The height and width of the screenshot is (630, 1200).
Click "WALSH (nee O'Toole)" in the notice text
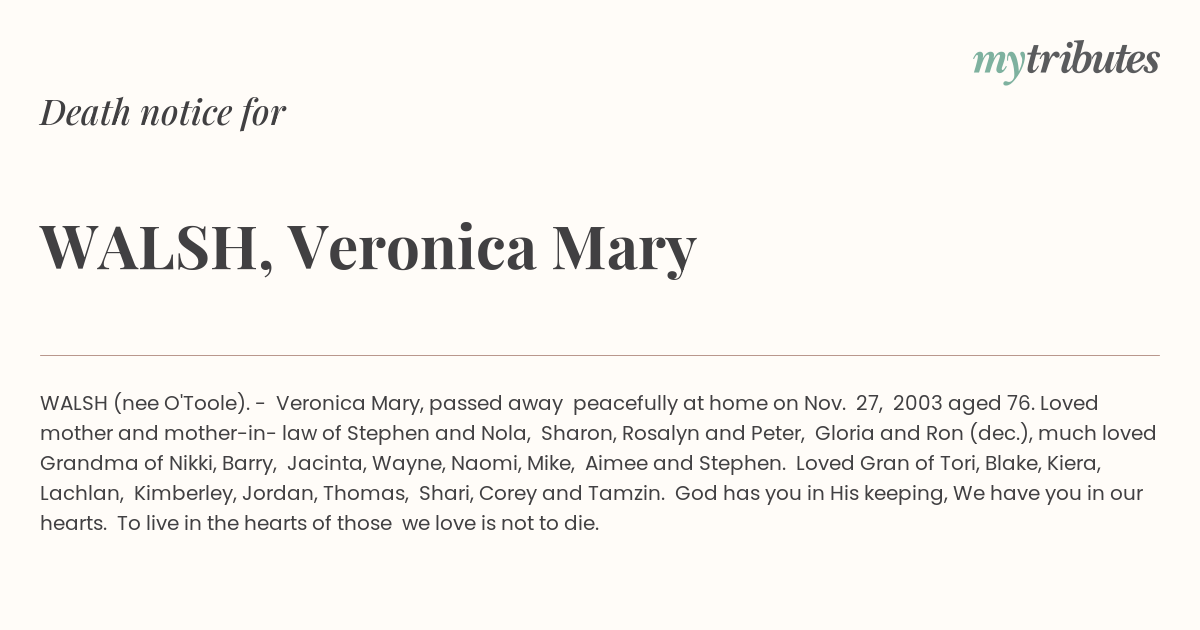(x=144, y=404)
